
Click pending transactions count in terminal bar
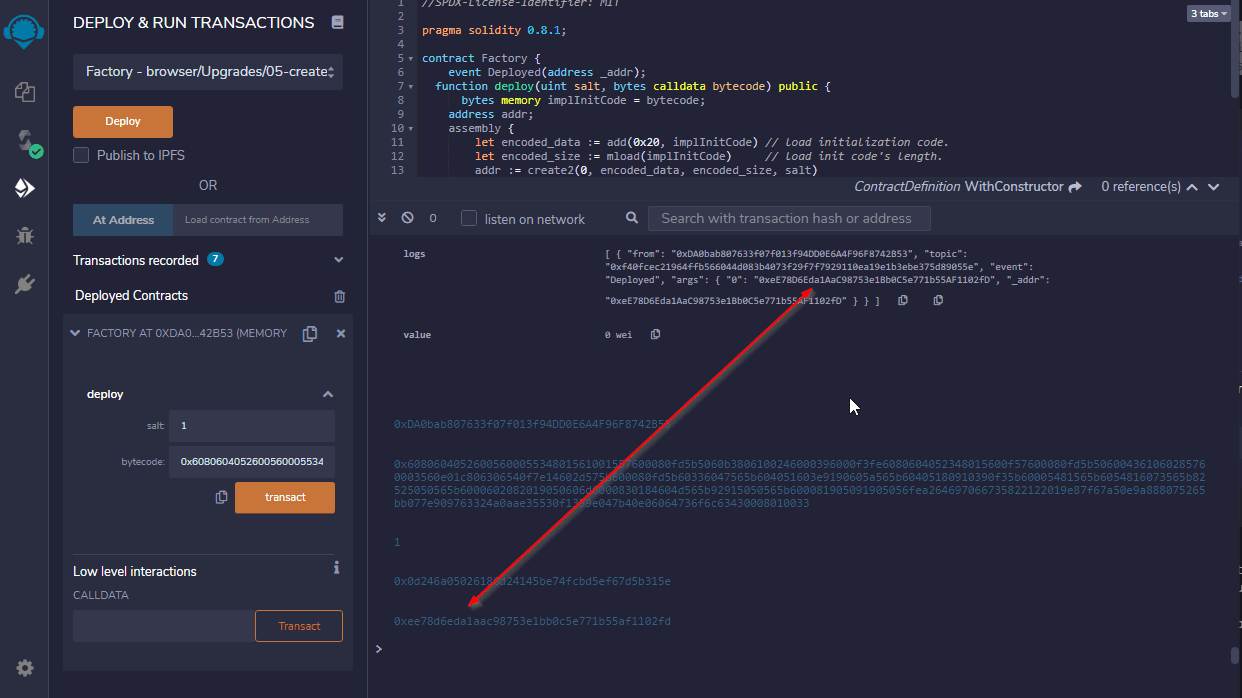click(433, 218)
